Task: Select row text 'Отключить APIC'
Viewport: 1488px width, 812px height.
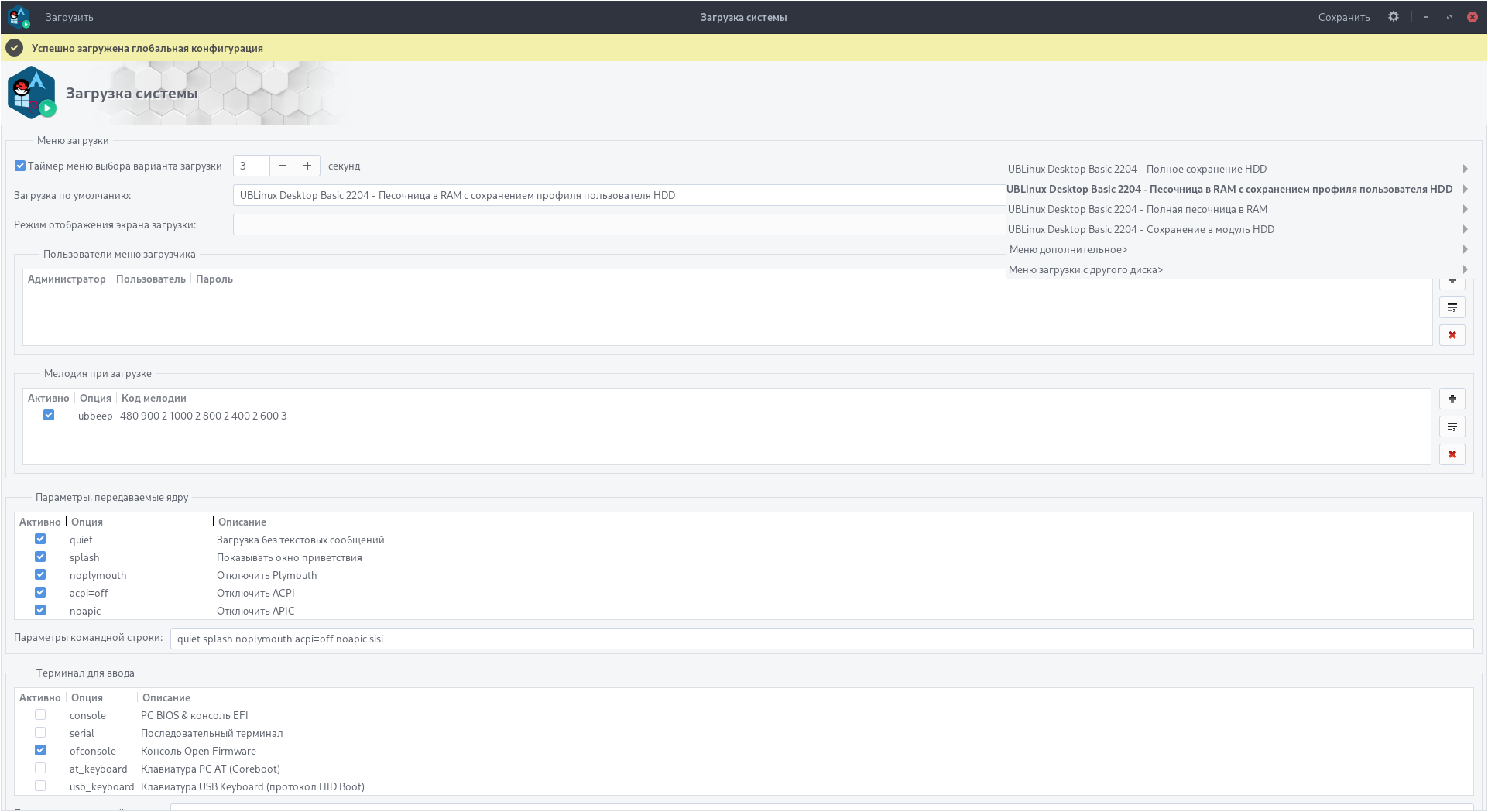Action: (x=255, y=611)
